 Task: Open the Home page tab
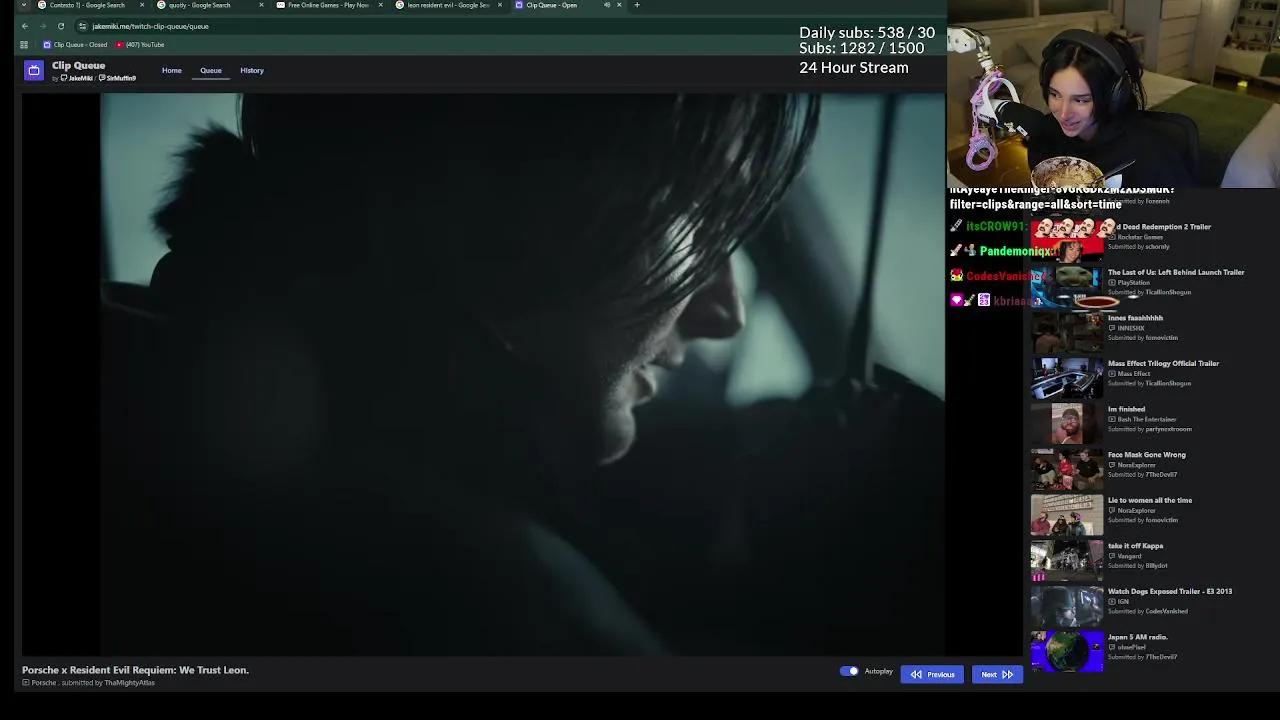click(x=172, y=71)
